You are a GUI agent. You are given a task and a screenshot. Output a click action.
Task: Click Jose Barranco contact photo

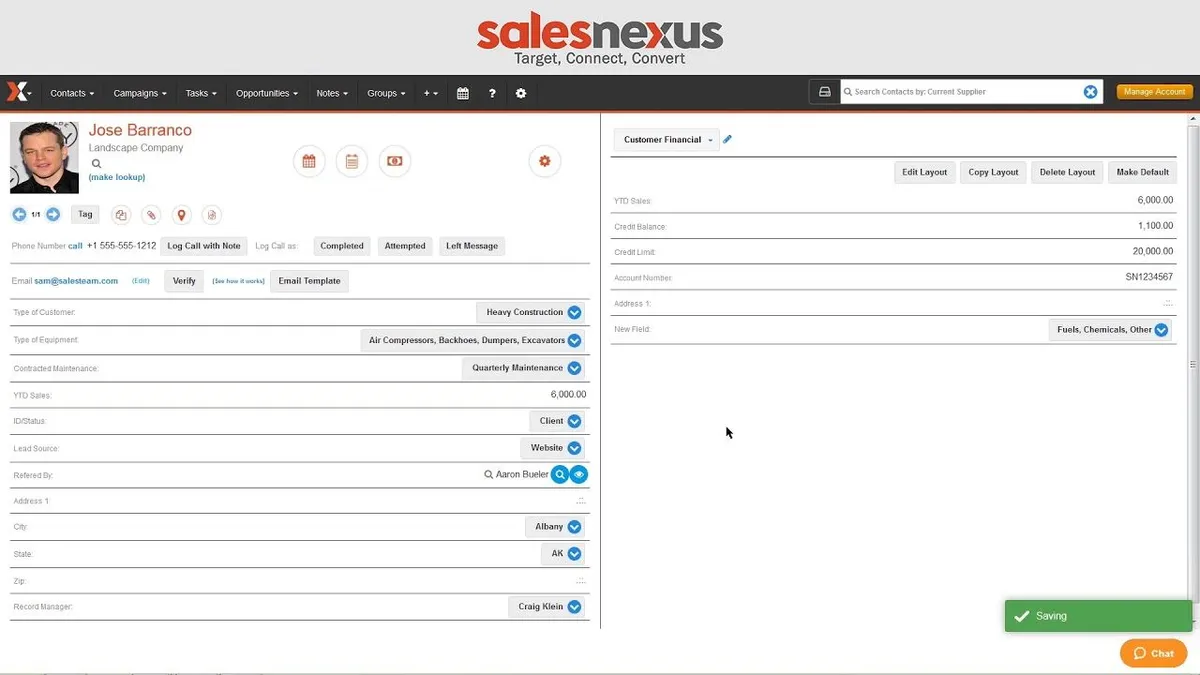coord(44,158)
